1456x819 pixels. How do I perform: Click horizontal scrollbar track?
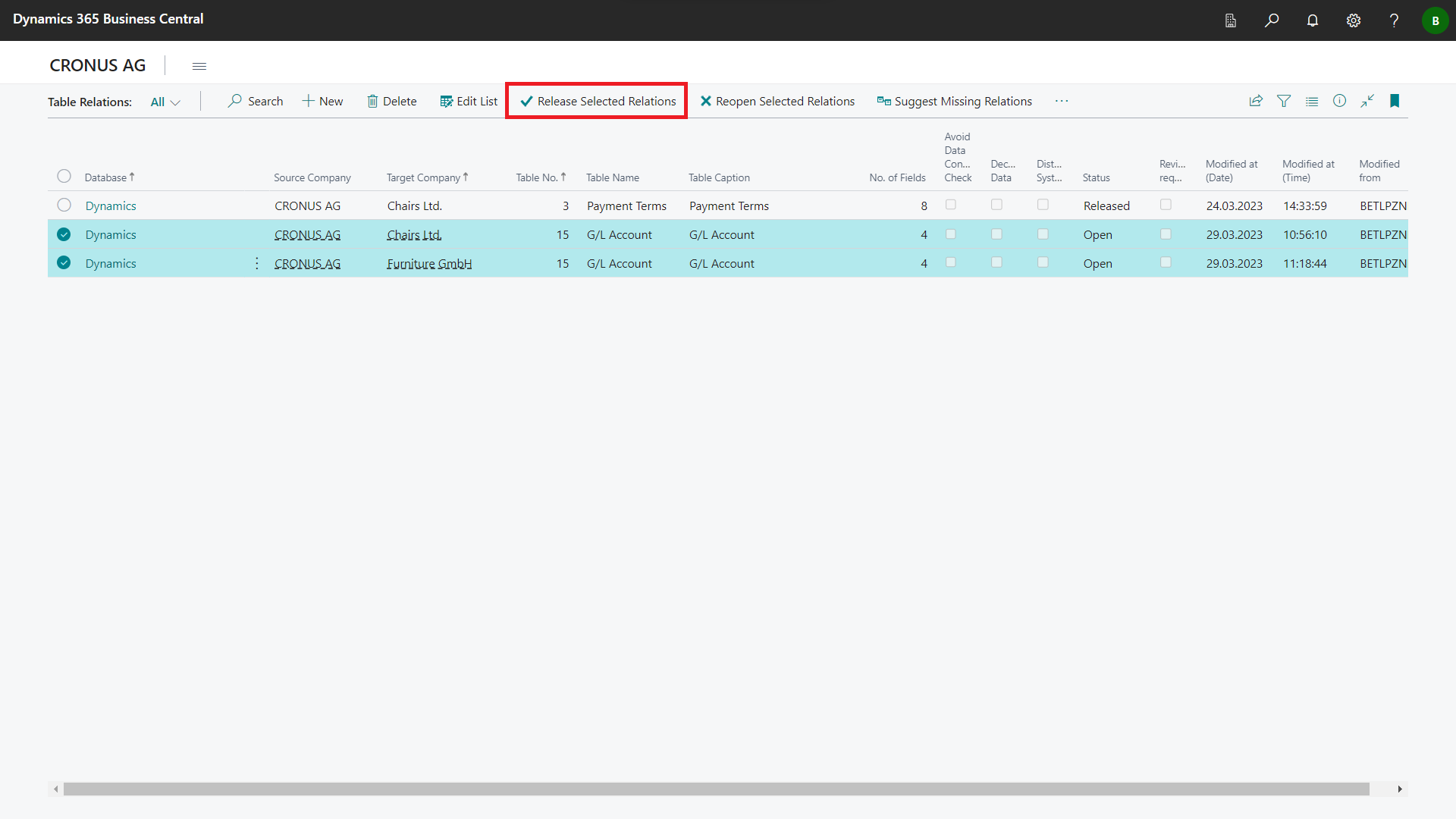[717, 789]
